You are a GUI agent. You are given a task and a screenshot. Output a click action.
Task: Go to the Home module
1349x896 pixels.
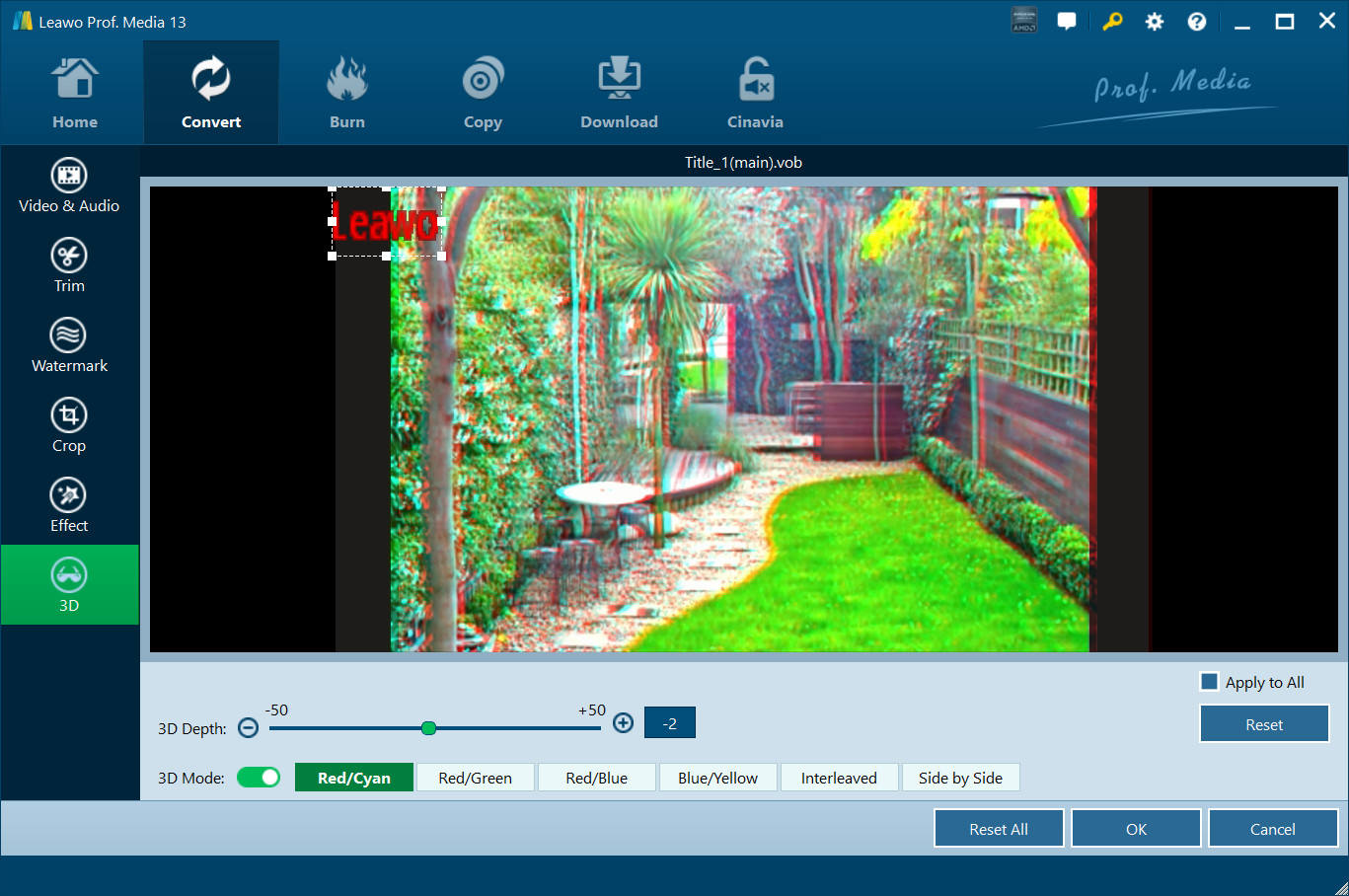coord(75,94)
